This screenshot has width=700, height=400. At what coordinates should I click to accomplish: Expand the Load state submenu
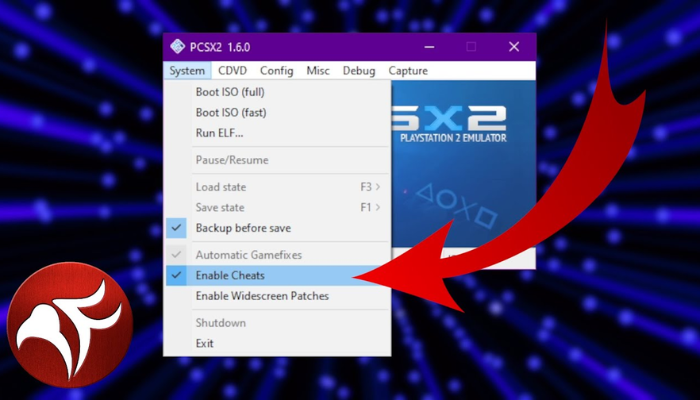277,187
